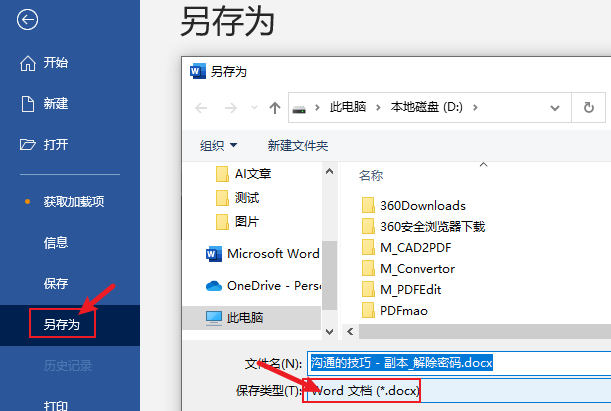Click 360安全浏览器下载 folder icon
The height and width of the screenshot is (411, 611).
point(368,226)
